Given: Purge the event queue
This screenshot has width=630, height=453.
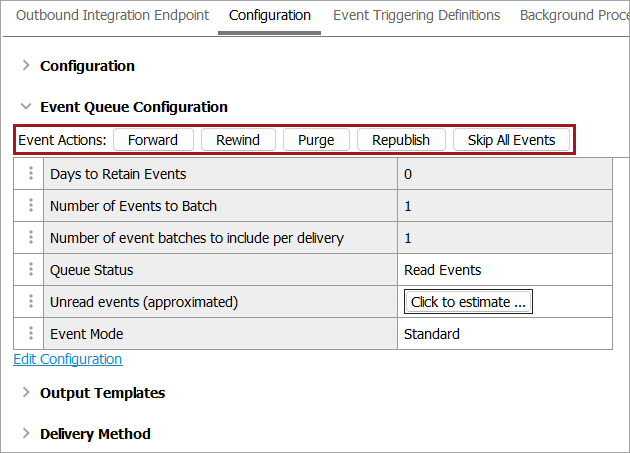Looking at the screenshot, I should tap(316, 140).
